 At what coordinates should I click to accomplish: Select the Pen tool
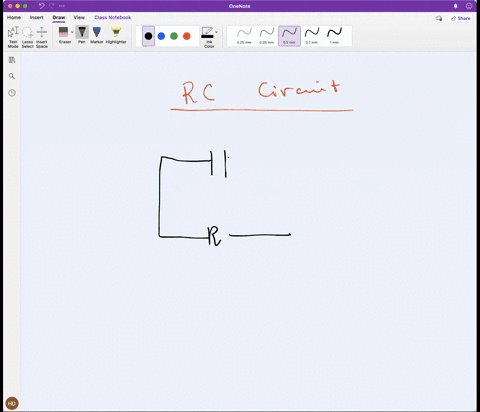[82, 35]
